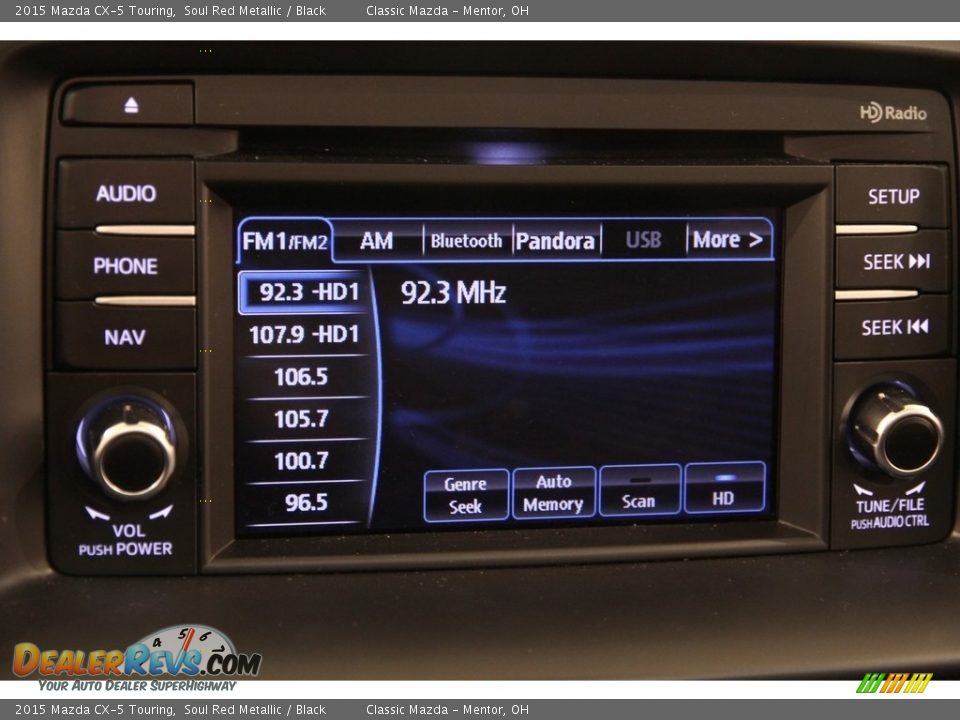Tap the Genre Seek button

465,495
